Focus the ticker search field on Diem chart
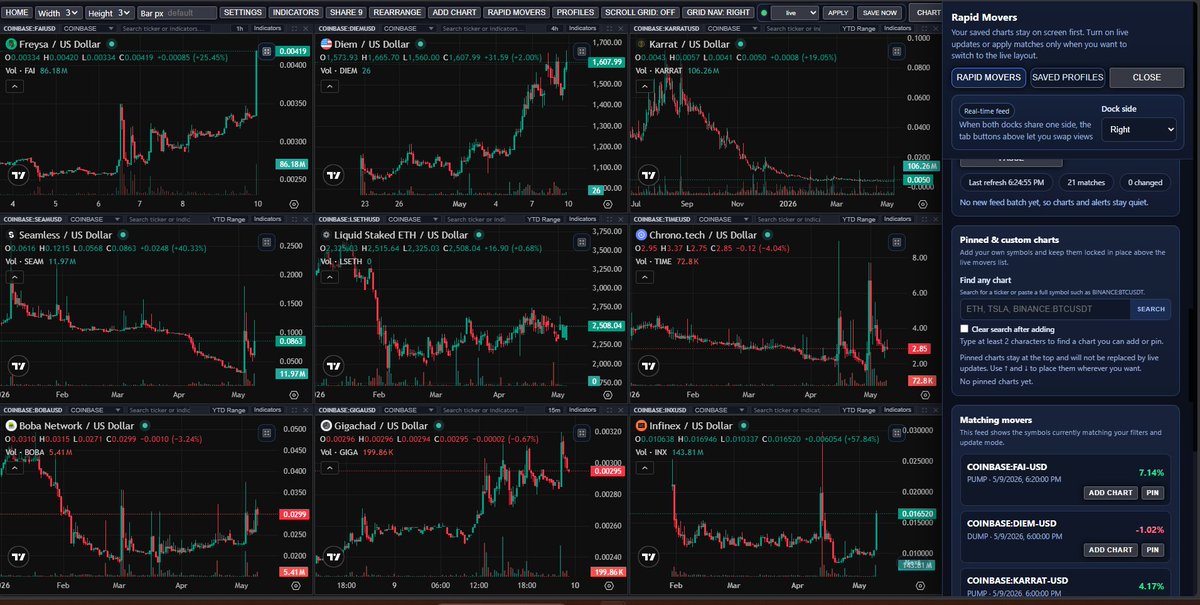The height and width of the screenshot is (605, 1200). [483, 28]
